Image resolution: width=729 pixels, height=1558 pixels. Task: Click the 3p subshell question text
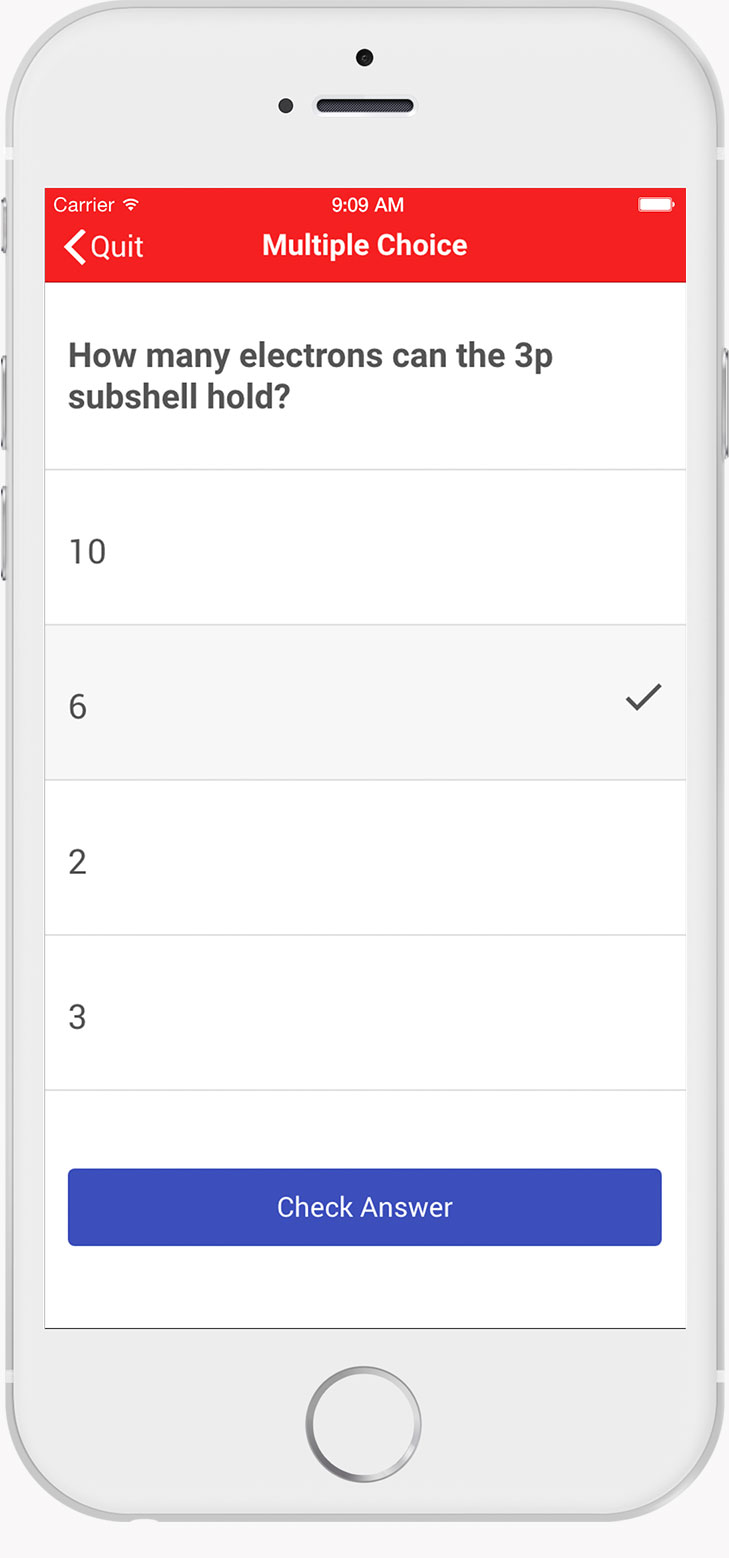(x=310, y=376)
